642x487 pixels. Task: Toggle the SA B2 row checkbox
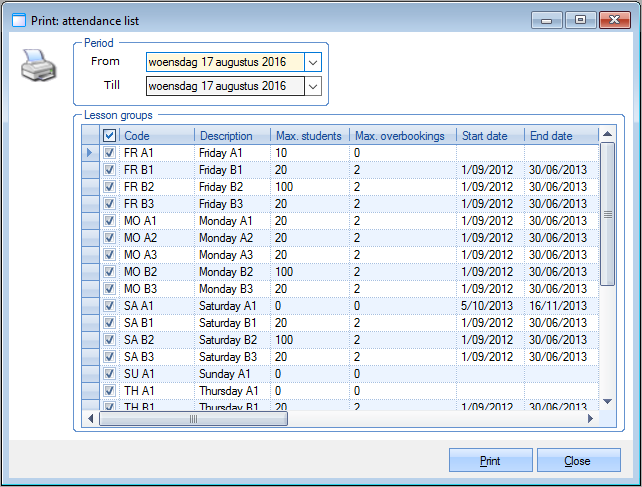click(x=110, y=340)
